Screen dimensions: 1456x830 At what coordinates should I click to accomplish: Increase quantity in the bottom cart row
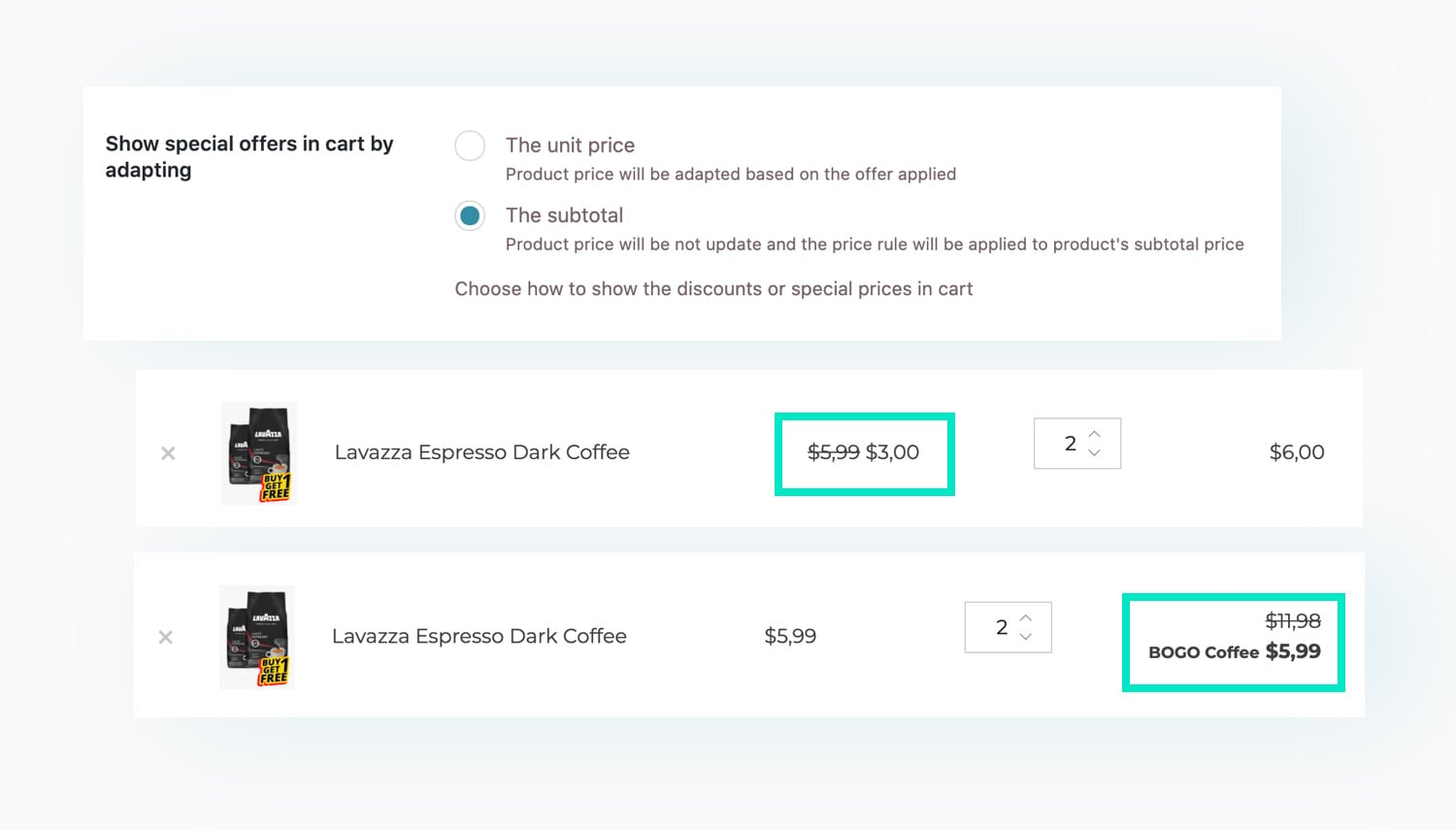point(1026,617)
